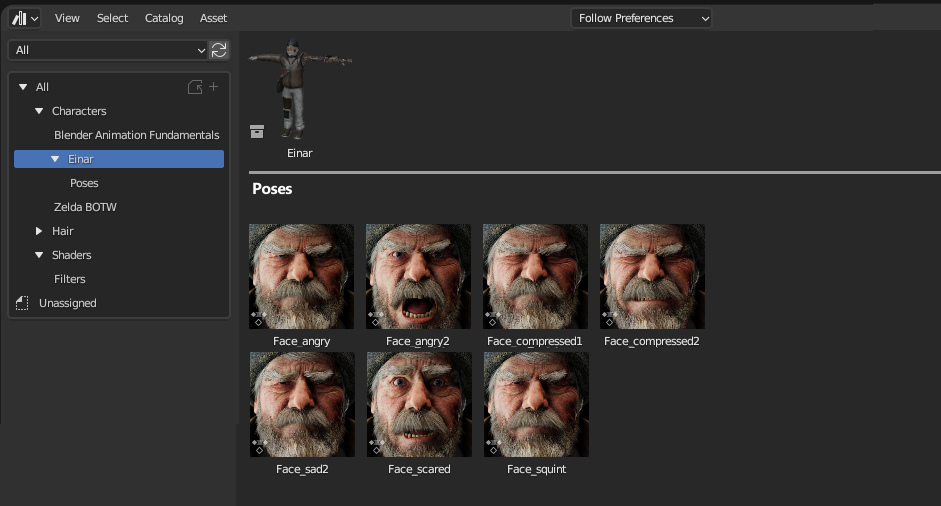Select the Filters catalog under Shaders
The image size is (941, 506).
pyautogui.click(x=70, y=279)
